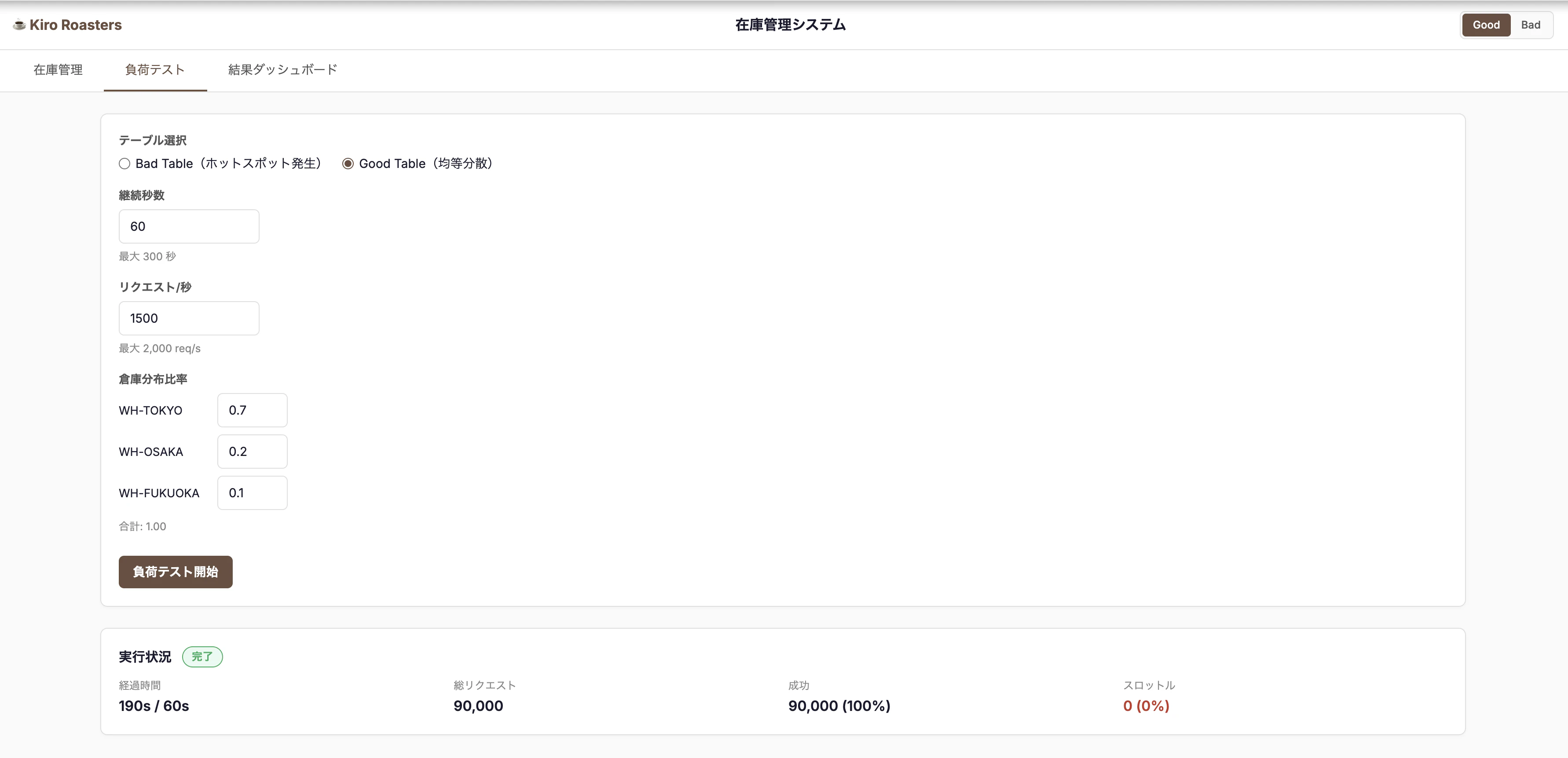Click the total requests value 90,000
The width and height of the screenshot is (1568, 758).
point(478,706)
